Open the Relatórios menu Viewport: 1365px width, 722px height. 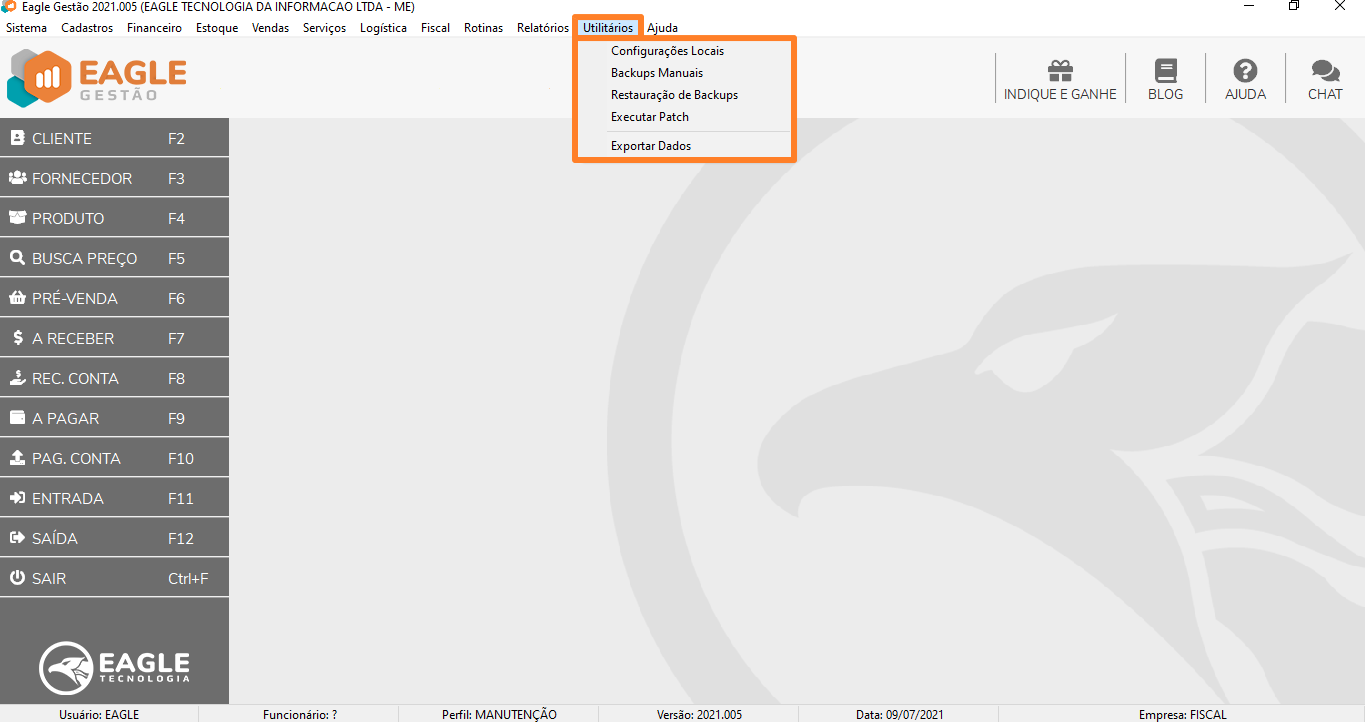pyautogui.click(x=542, y=28)
